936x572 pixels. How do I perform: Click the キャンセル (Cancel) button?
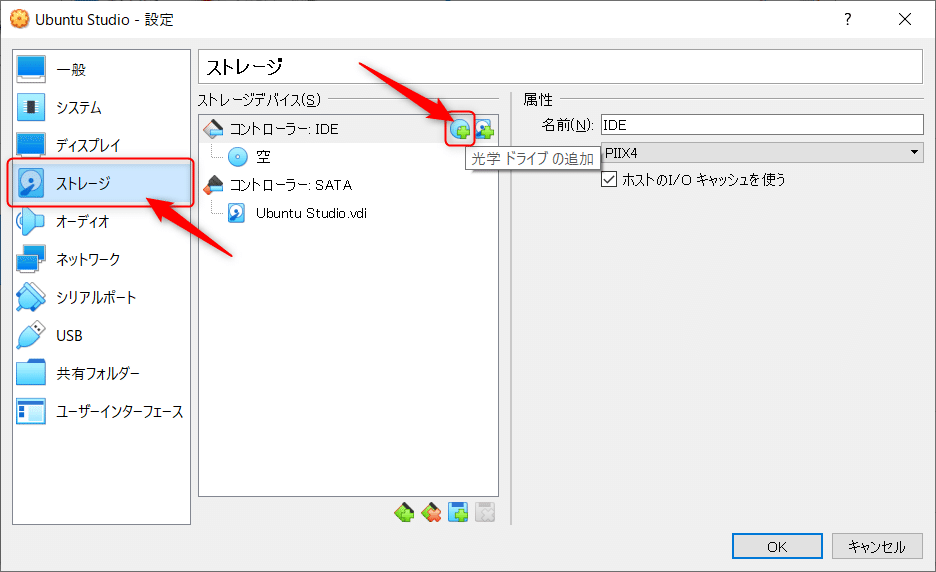(877, 546)
